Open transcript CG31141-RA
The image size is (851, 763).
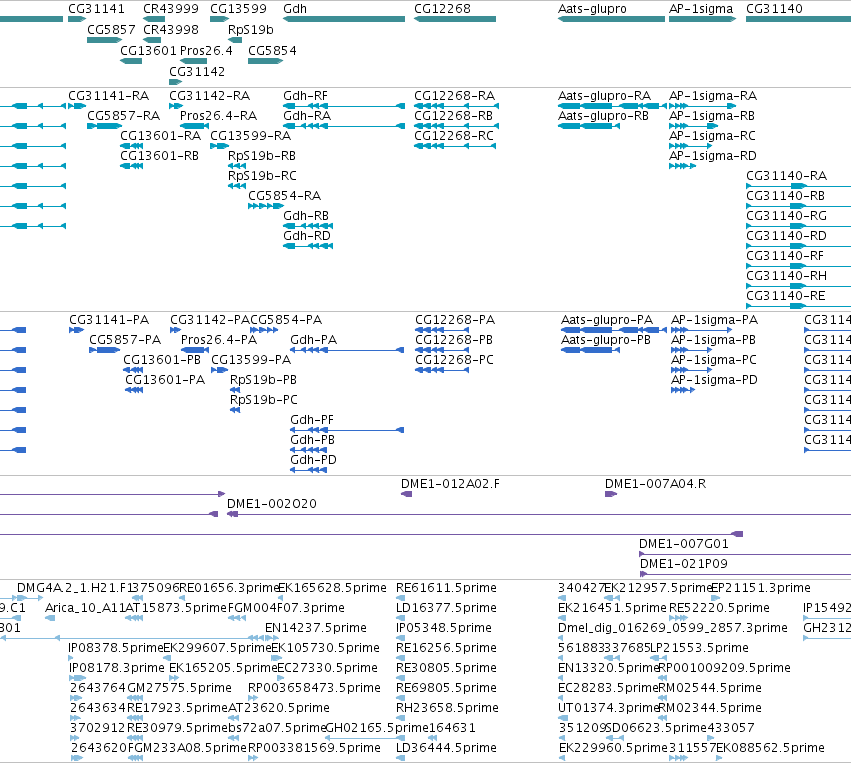click(x=109, y=96)
